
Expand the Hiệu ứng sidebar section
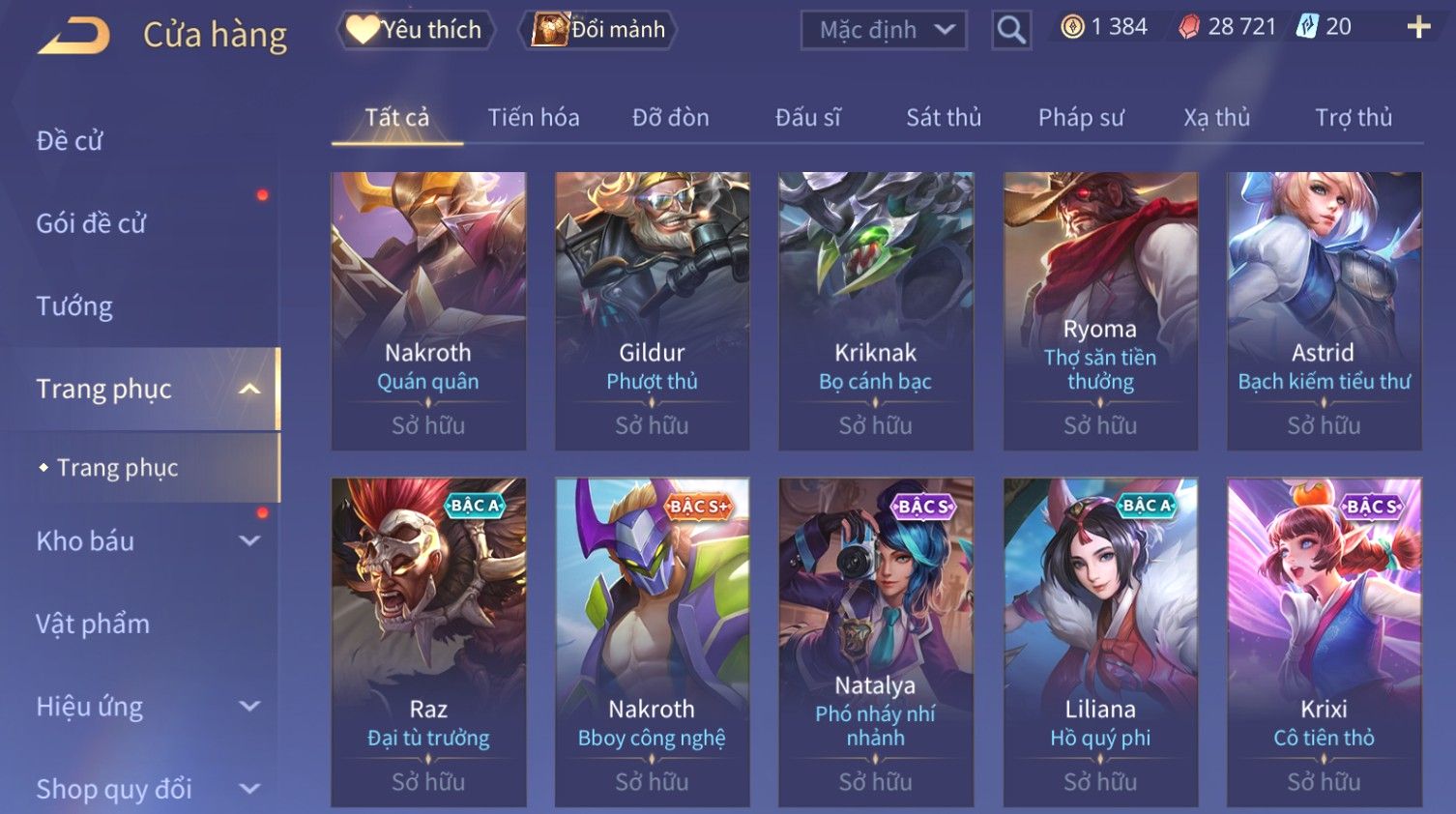pyautogui.click(x=249, y=707)
